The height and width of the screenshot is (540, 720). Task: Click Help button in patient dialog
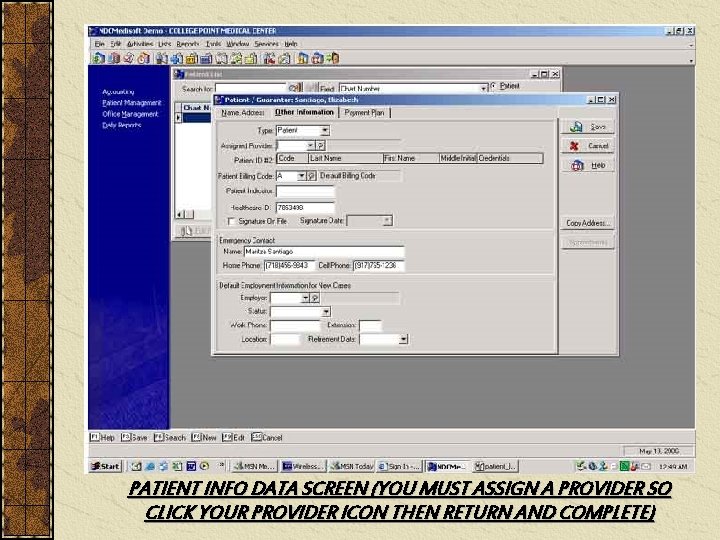pyautogui.click(x=588, y=165)
